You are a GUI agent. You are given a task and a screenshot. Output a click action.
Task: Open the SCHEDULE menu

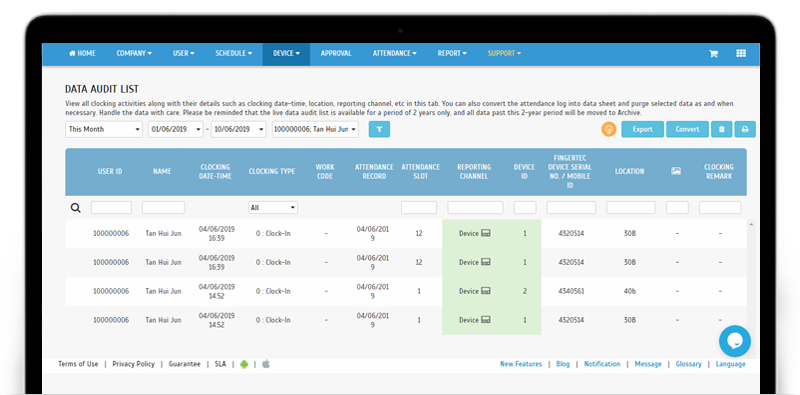pos(234,54)
